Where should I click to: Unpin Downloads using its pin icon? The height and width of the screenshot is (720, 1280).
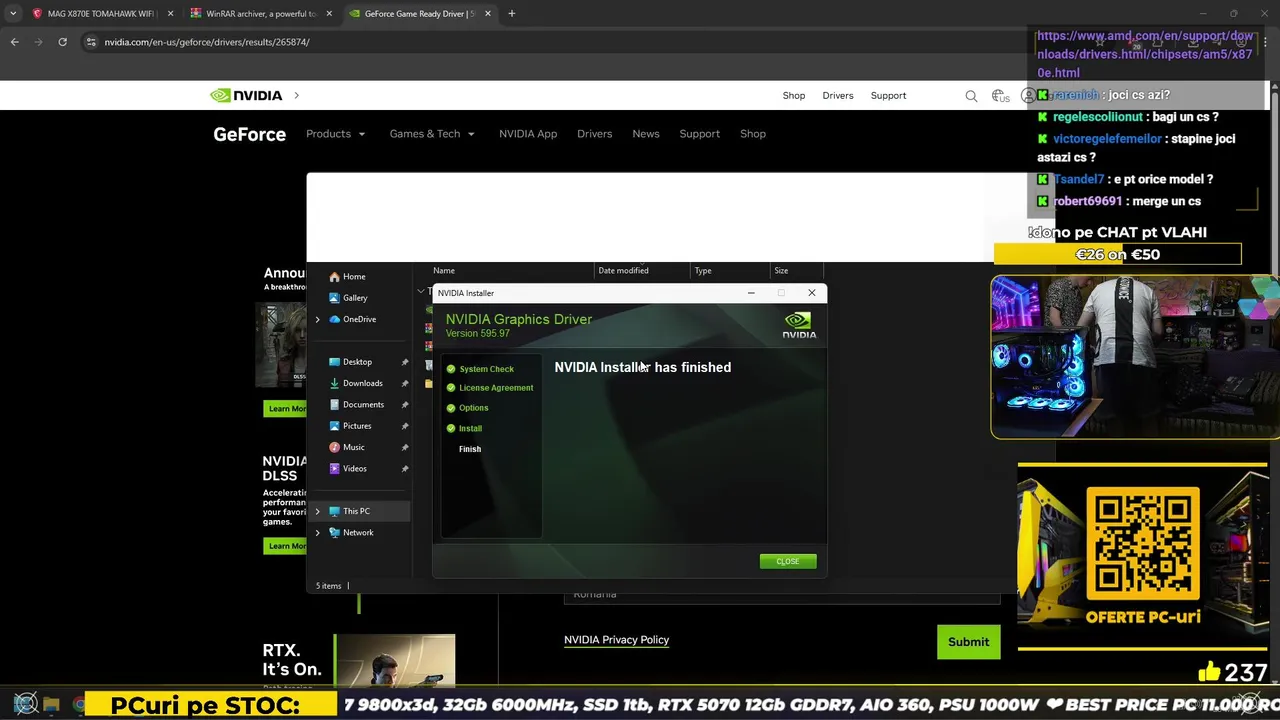point(404,383)
